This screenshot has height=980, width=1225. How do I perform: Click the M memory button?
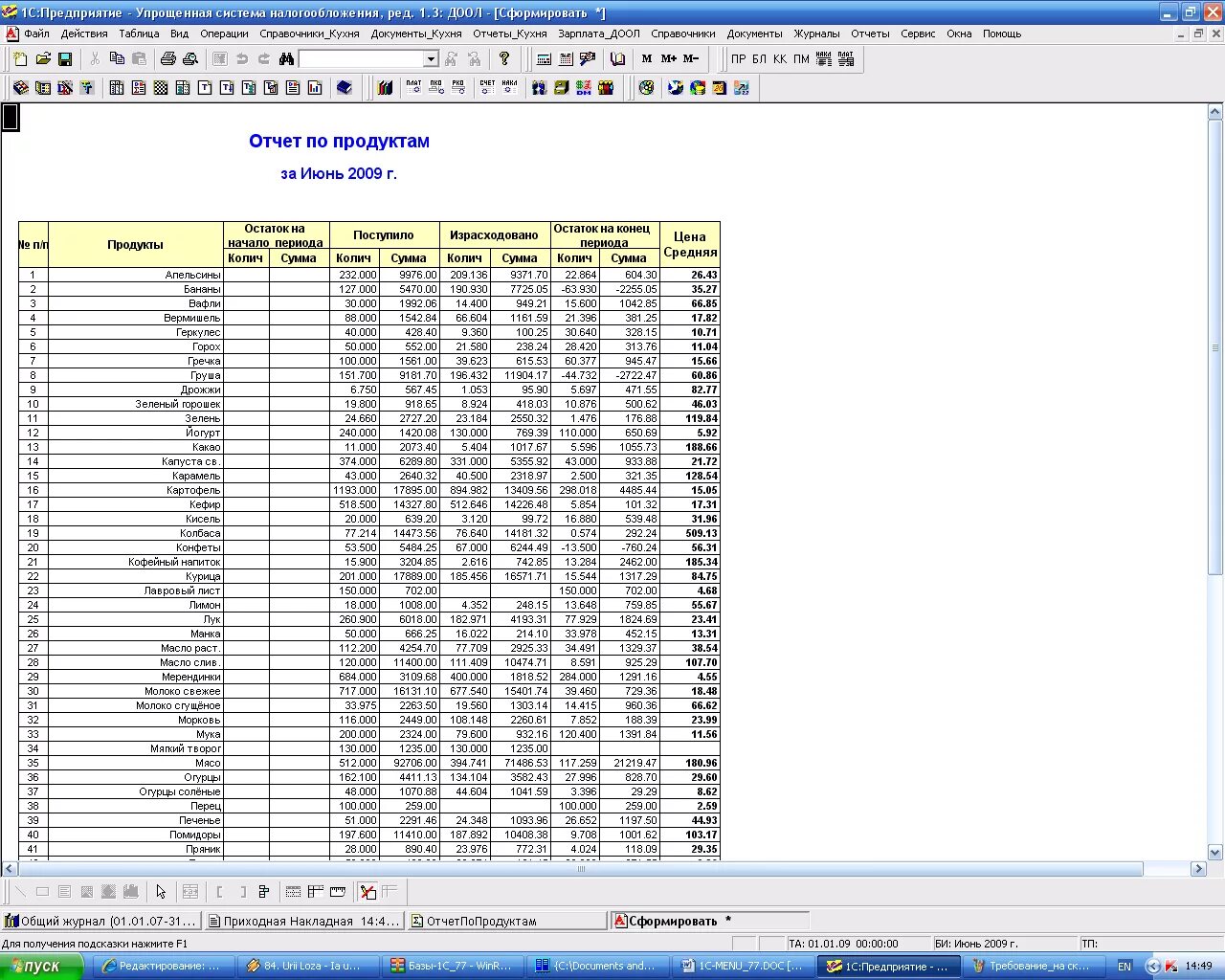(647, 59)
